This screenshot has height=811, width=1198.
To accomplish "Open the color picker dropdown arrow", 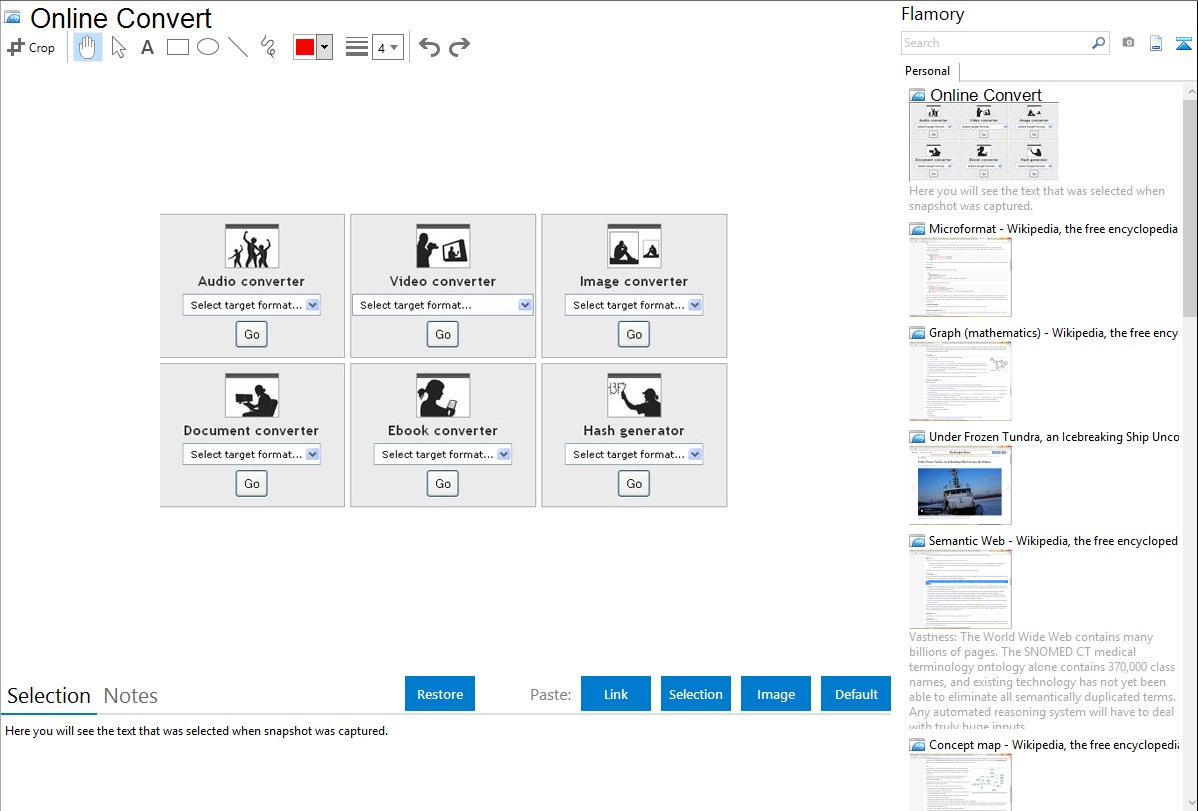I will pos(324,47).
